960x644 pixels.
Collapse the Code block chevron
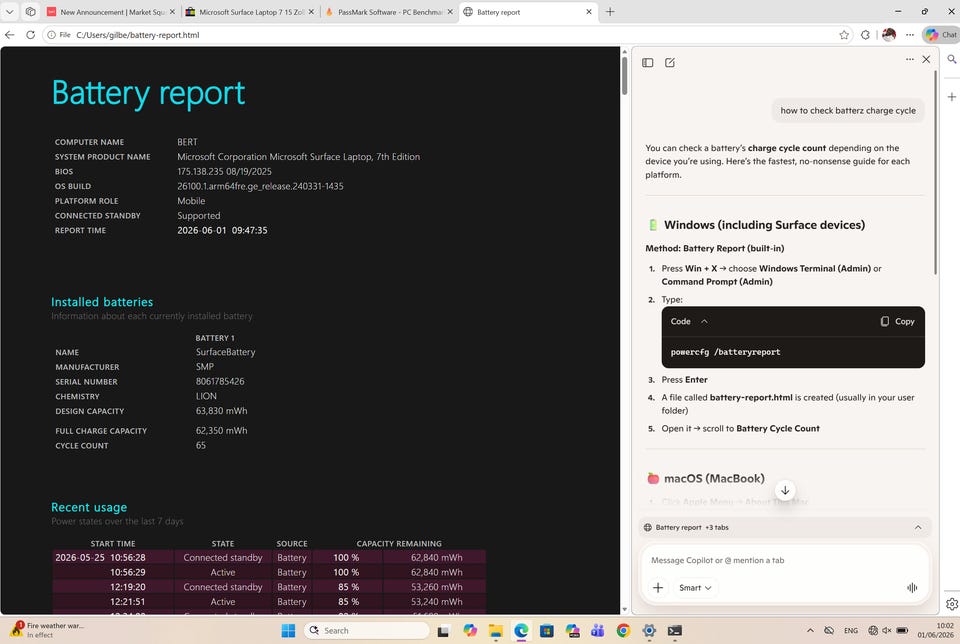704,321
